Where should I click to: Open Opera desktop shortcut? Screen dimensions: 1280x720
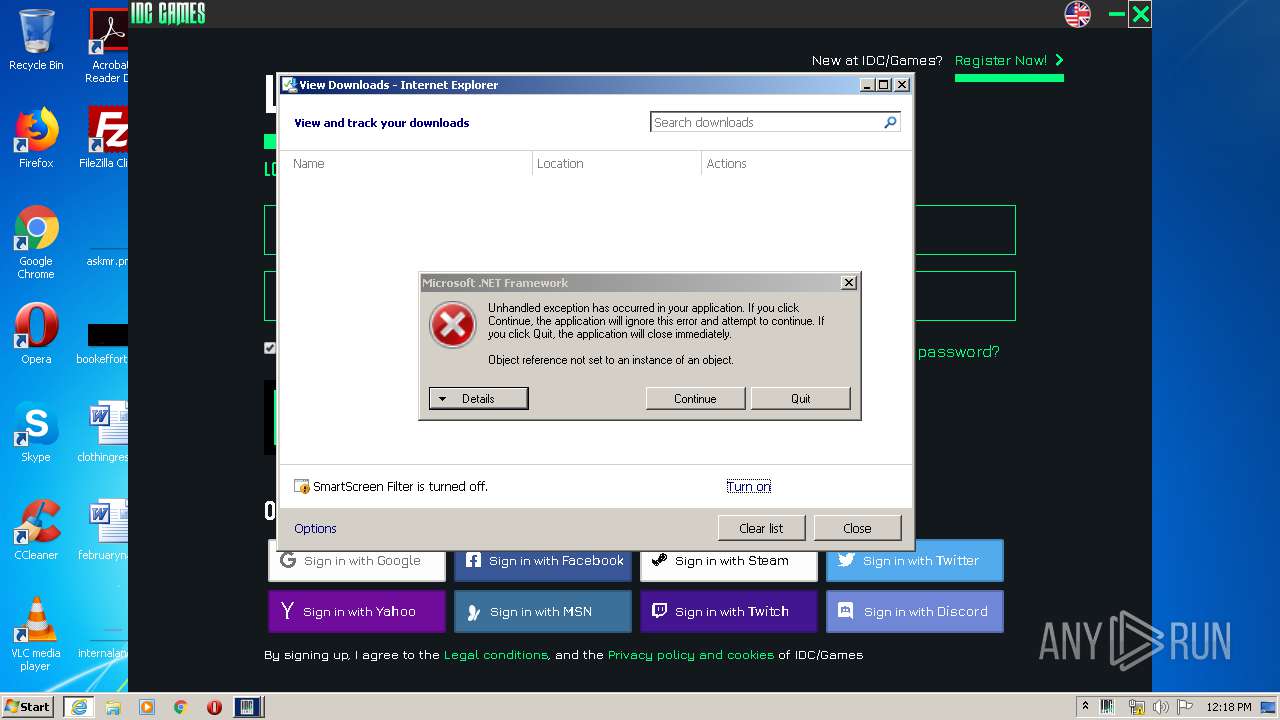click(x=36, y=334)
